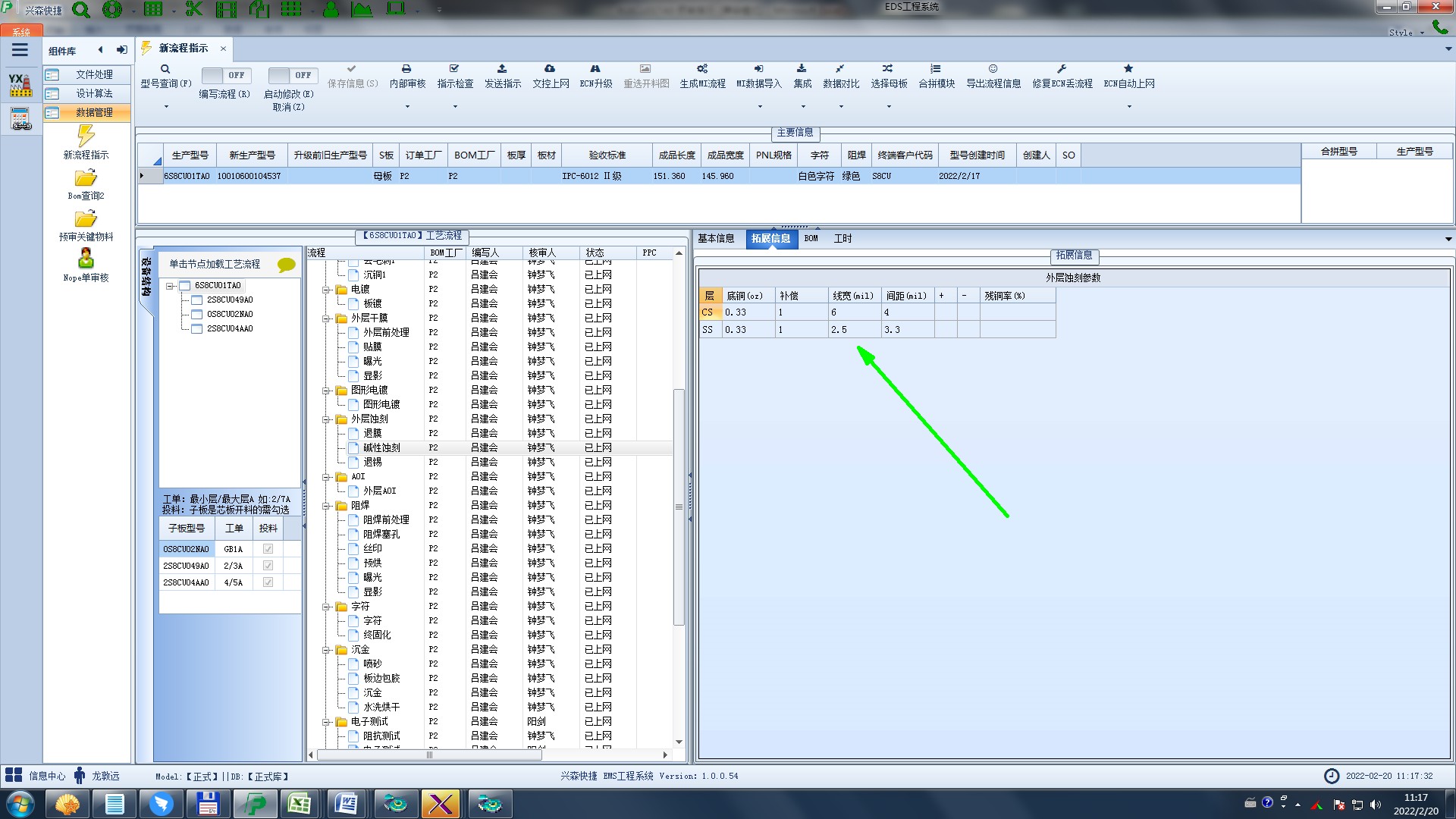Open the hamburger menu in left sidebar
The height and width of the screenshot is (819, 1456).
(20, 50)
